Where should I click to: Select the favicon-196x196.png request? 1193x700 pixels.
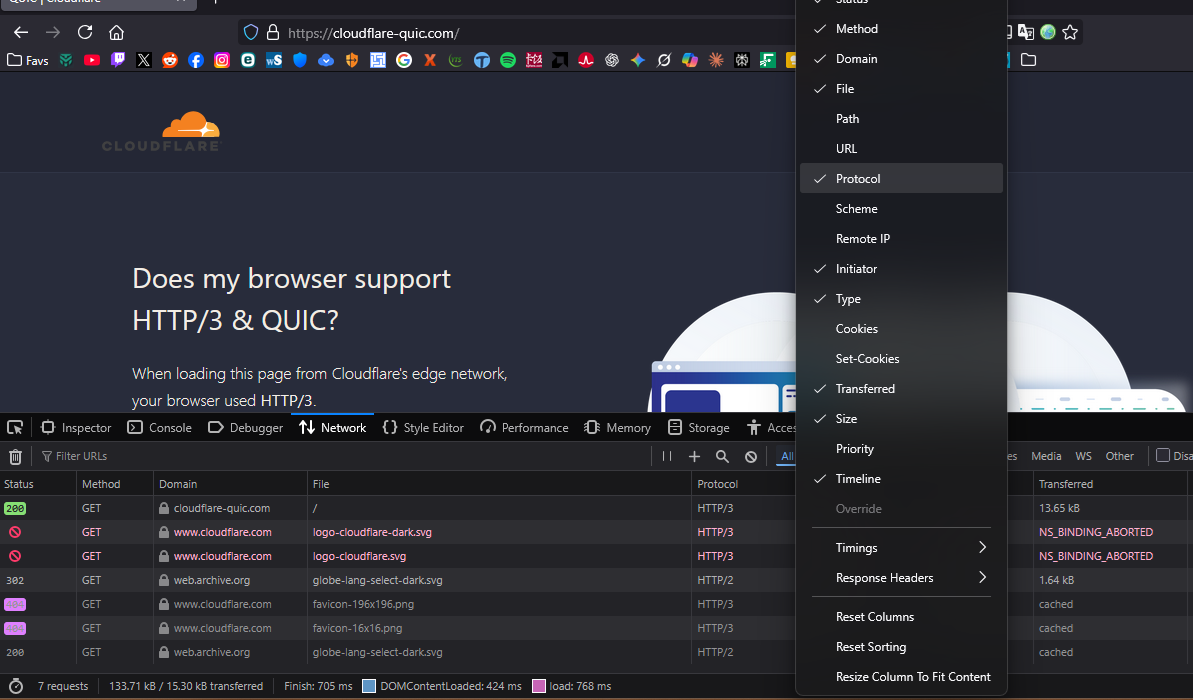pyautogui.click(x=596, y=604)
